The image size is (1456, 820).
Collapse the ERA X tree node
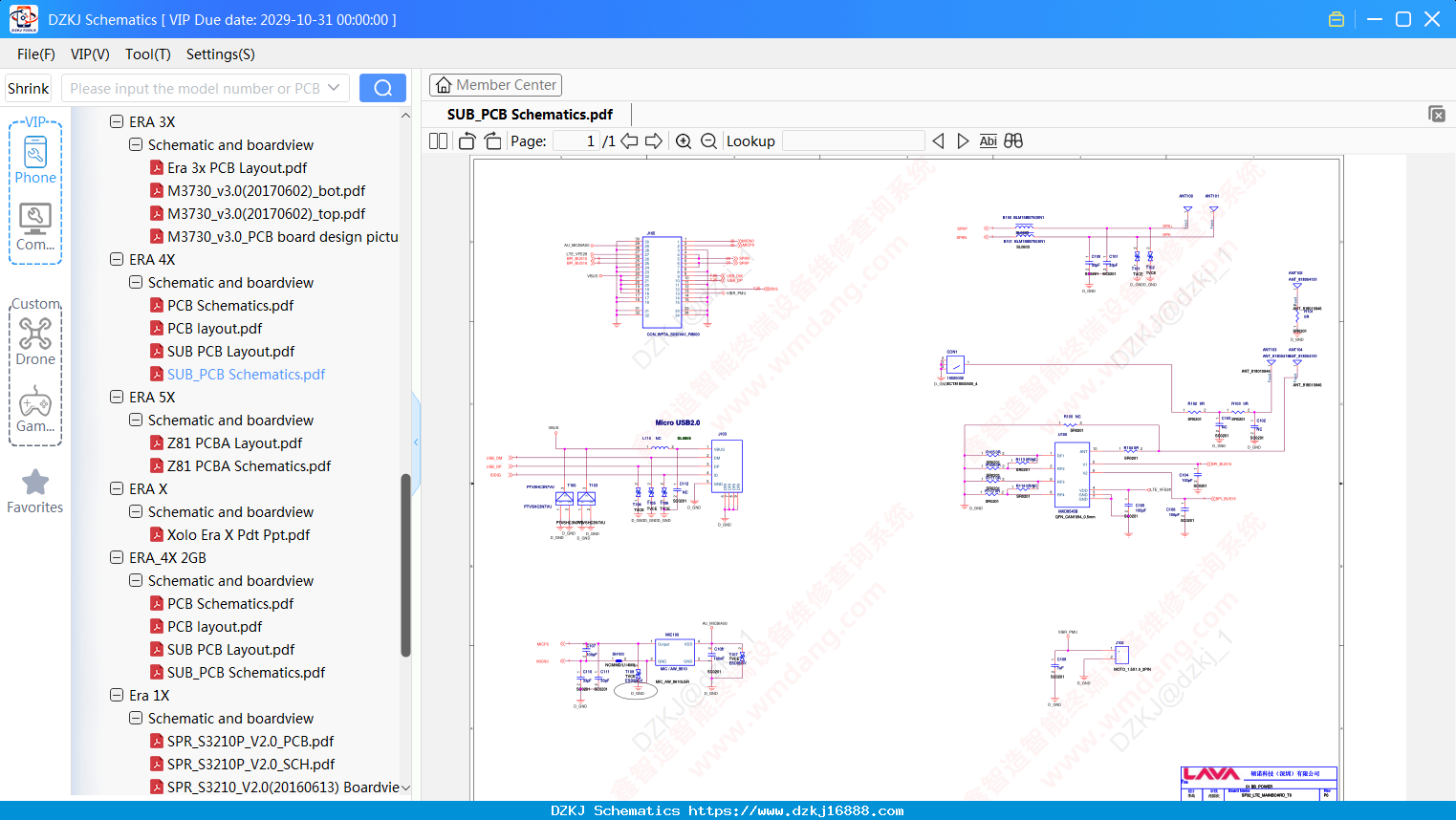[x=117, y=488]
